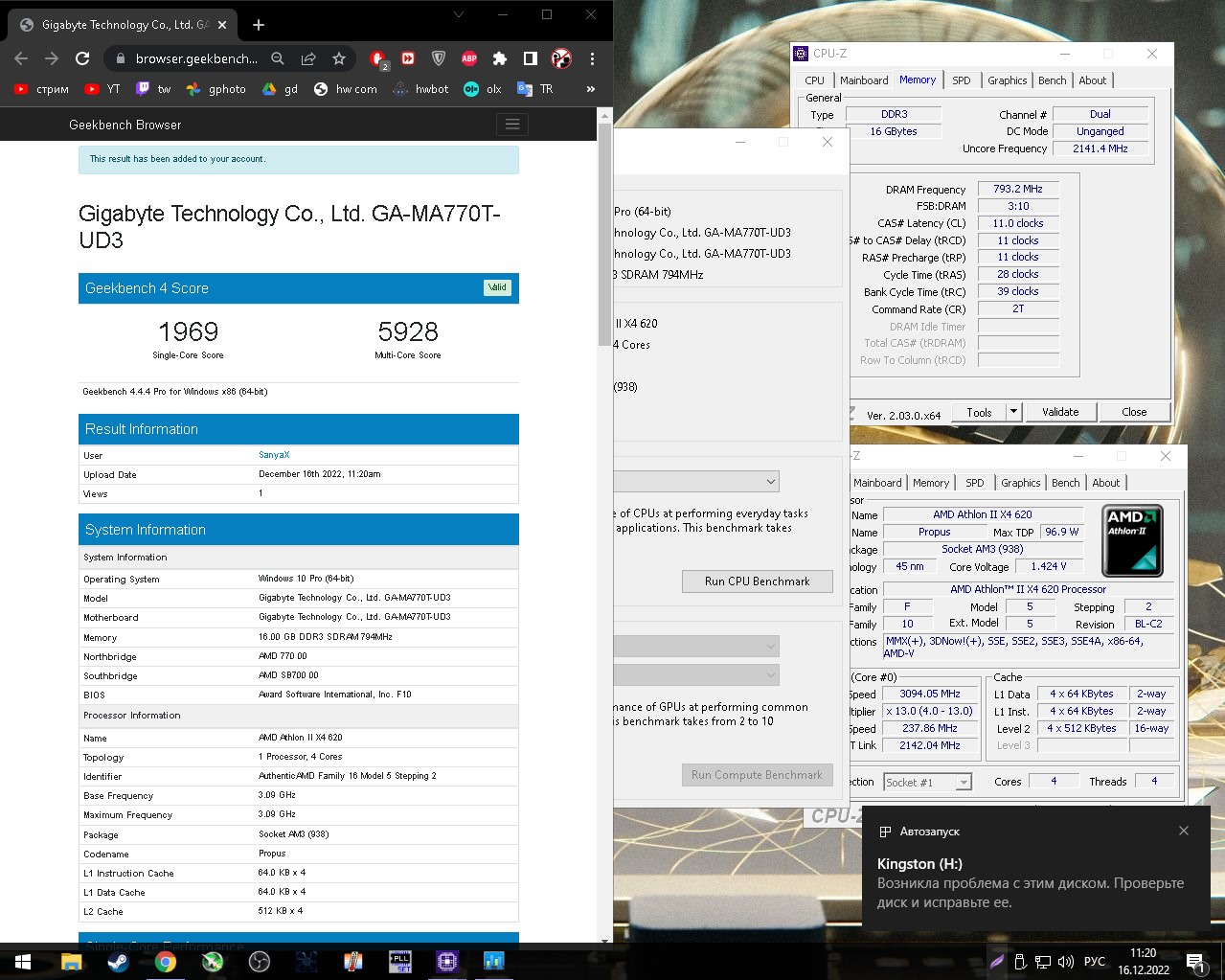
Task: Toggle Chrome side panel icon
Action: click(531, 58)
